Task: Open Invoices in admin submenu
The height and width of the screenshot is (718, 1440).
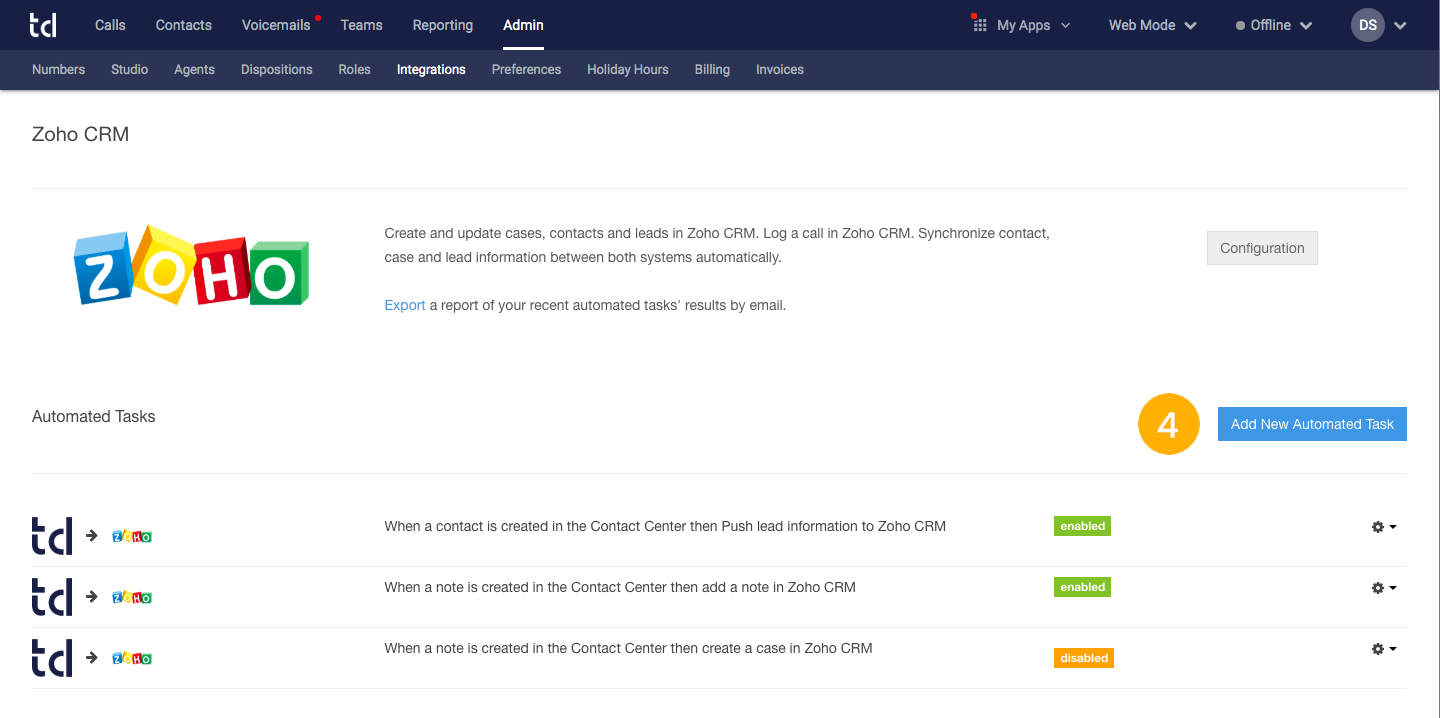Action: pyautogui.click(x=780, y=70)
